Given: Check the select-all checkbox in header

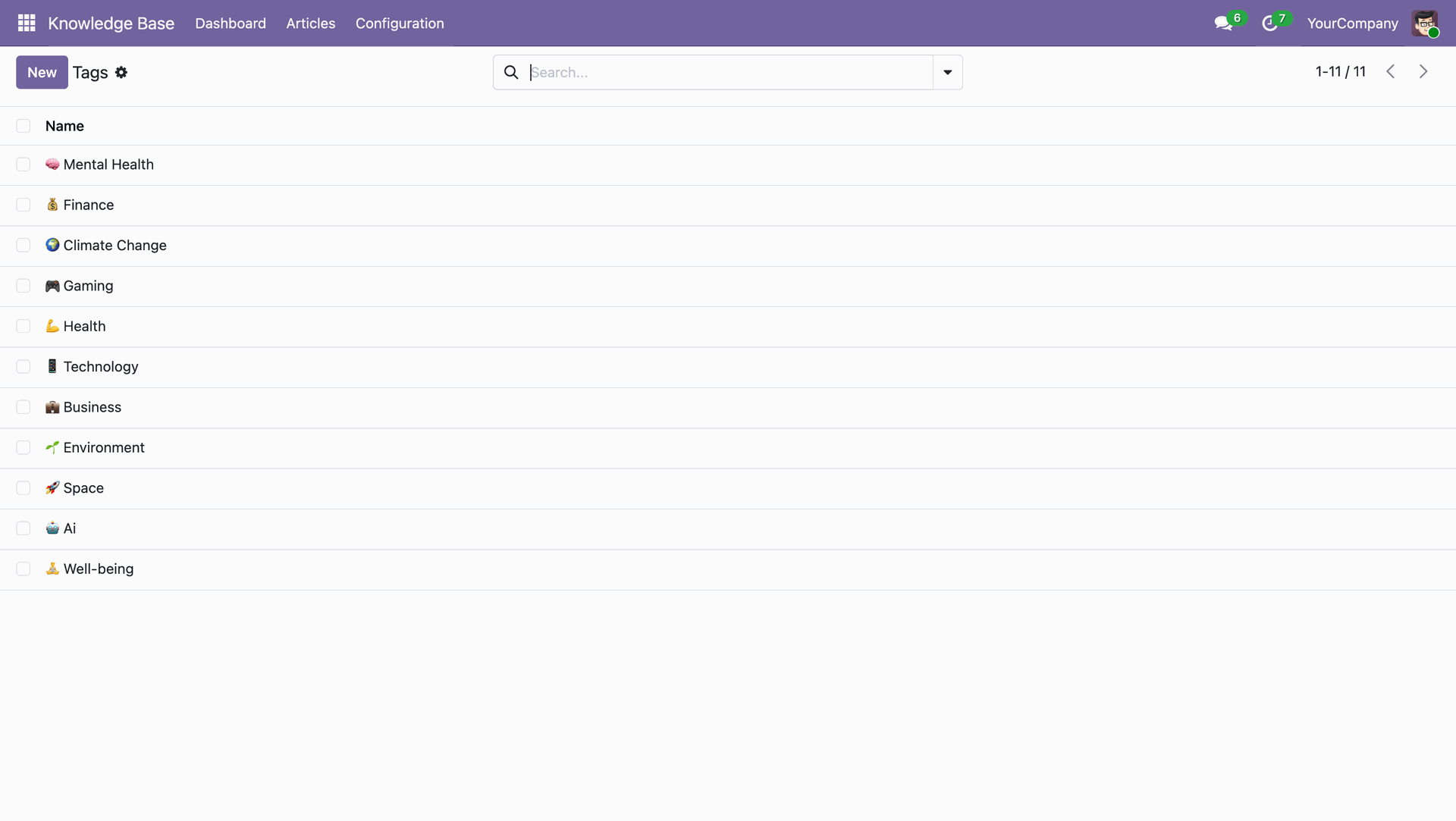Looking at the screenshot, I should (24, 126).
